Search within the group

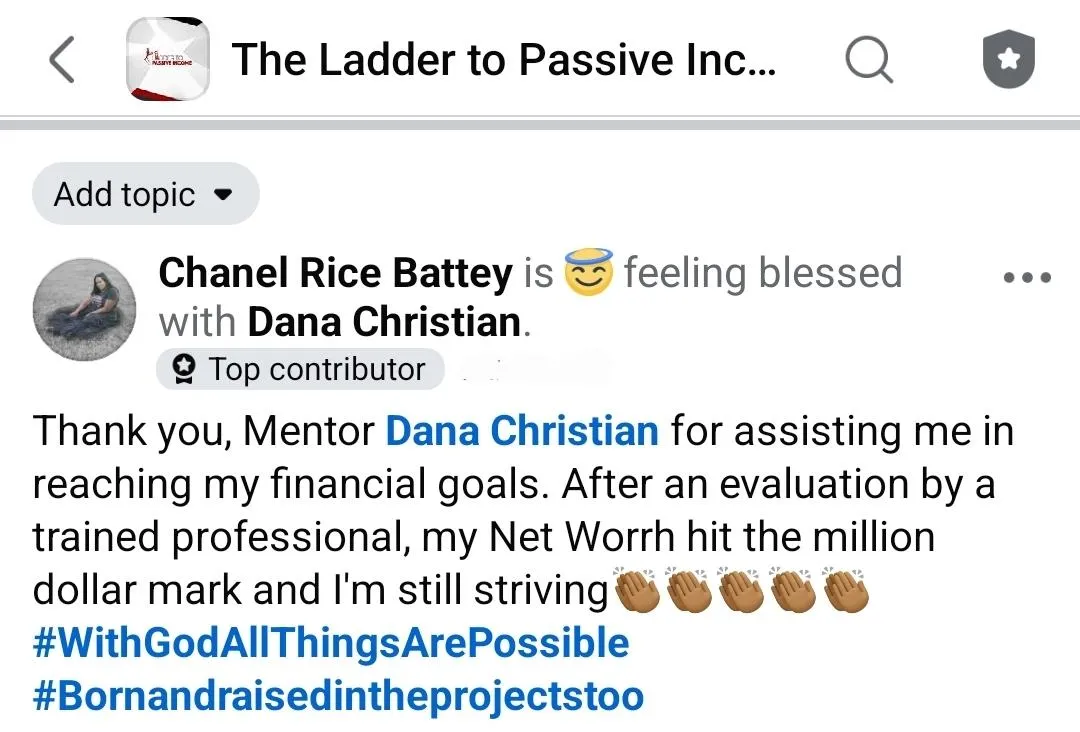[x=868, y=60]
